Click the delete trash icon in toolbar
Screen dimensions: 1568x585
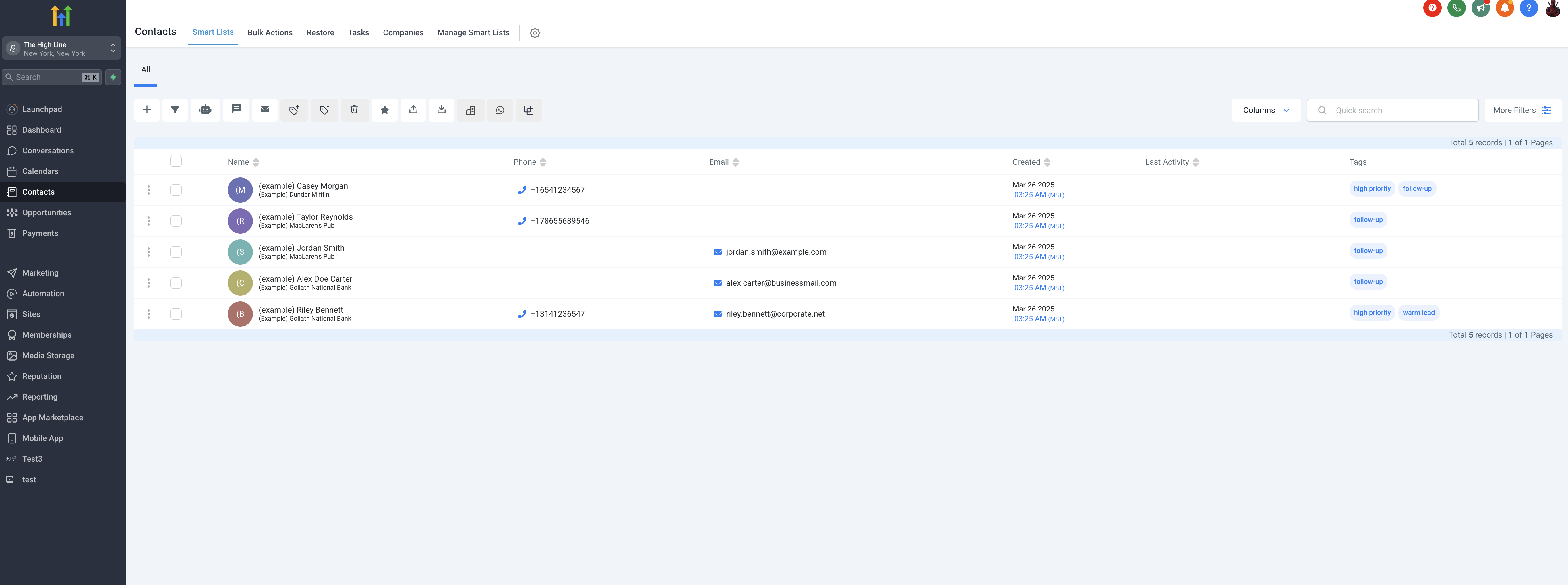click(354, 110)
